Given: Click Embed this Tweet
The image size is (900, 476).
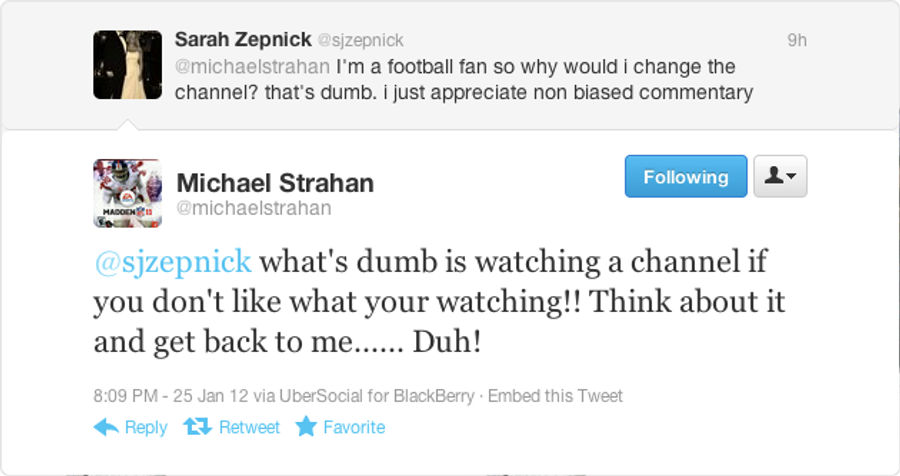Looking at the screenshot, I should click(x=555, y=396).
